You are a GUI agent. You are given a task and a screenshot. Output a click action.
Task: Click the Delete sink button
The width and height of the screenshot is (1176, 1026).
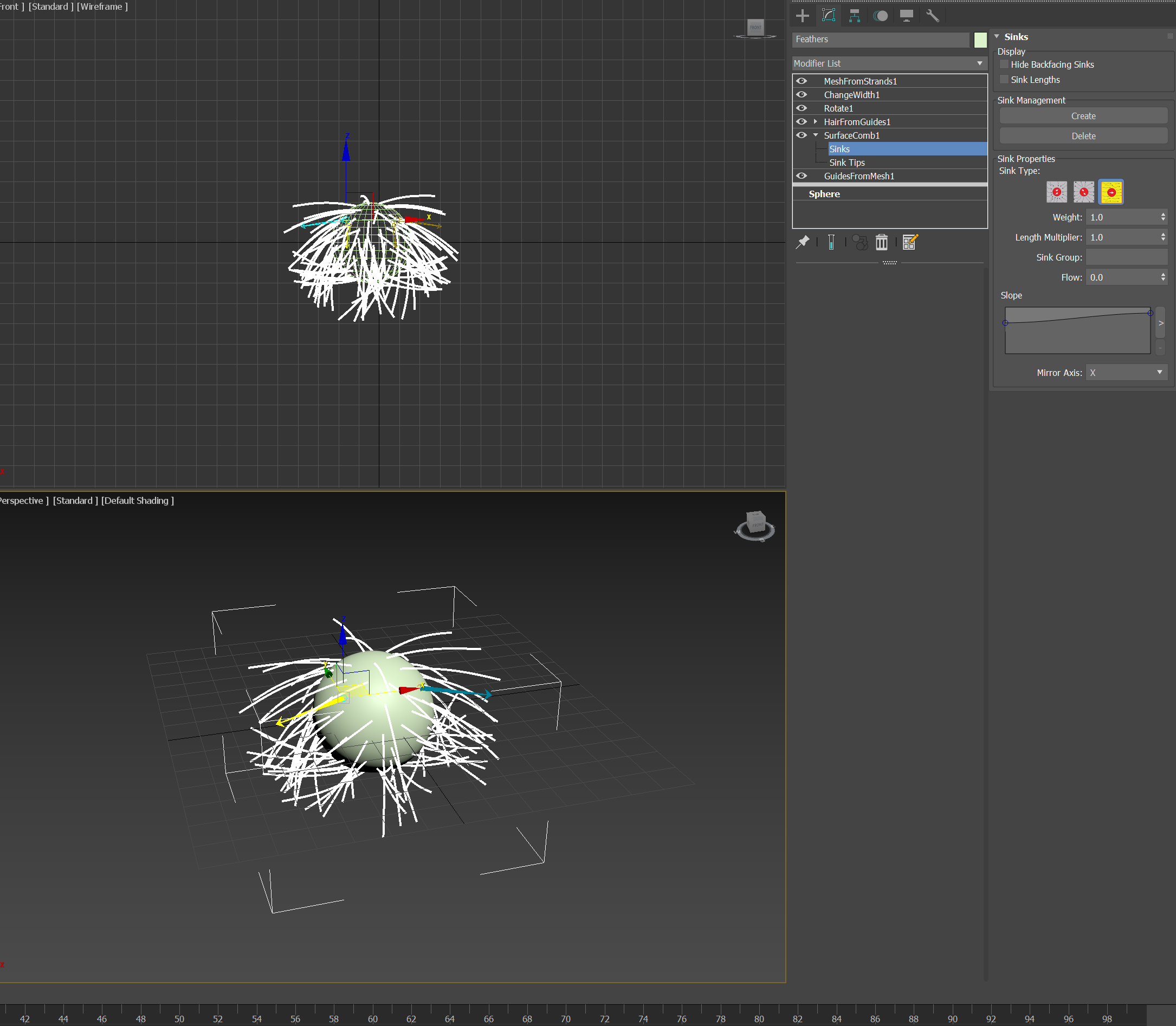coord(1083,137)
